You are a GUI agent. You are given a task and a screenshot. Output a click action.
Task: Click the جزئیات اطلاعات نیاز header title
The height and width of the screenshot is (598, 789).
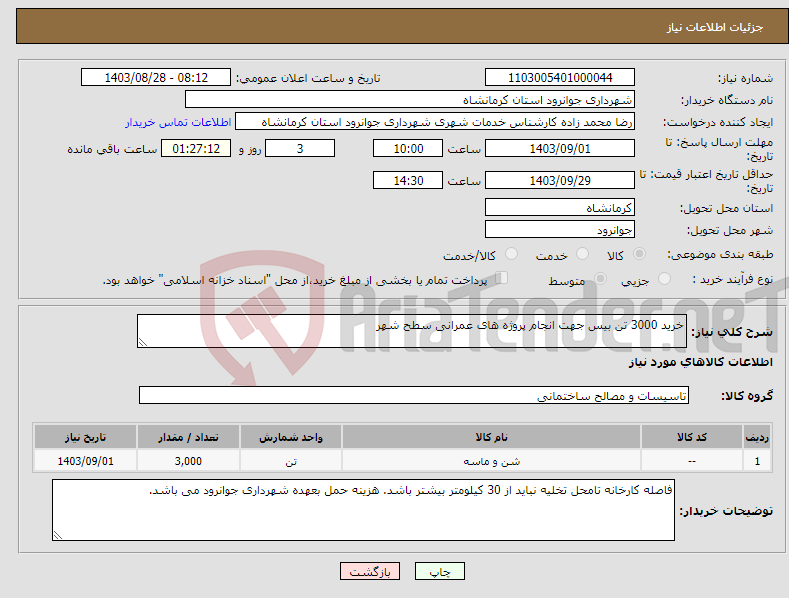[x=715, y=27]
